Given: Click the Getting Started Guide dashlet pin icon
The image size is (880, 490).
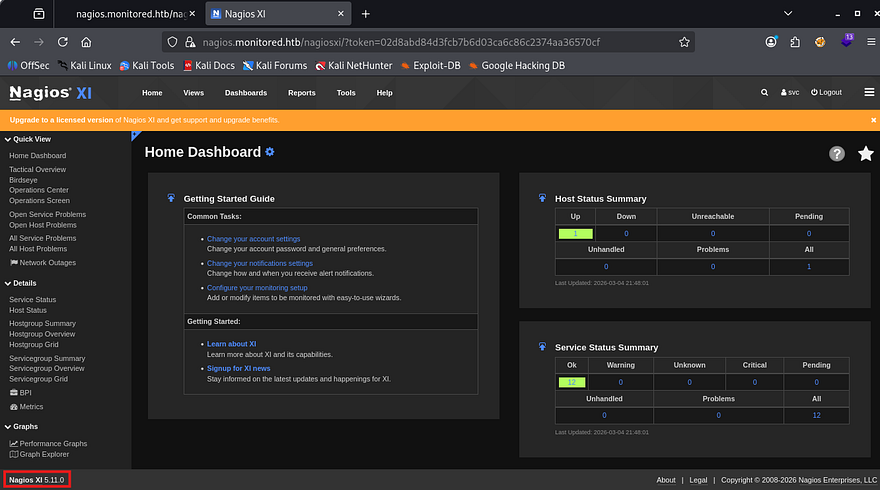Looking at the screenshot, I should [171, 198].
